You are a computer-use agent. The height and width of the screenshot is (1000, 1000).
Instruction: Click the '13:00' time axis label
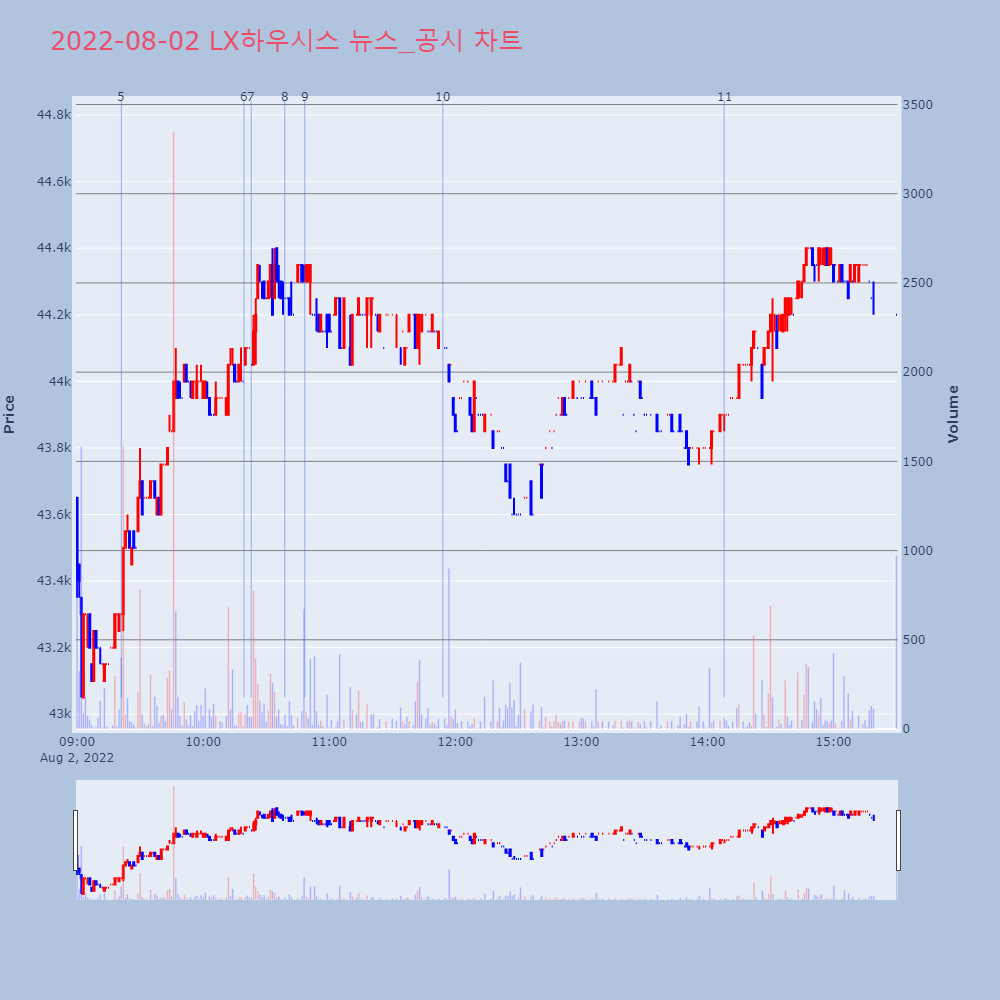(x=582, y=742)
